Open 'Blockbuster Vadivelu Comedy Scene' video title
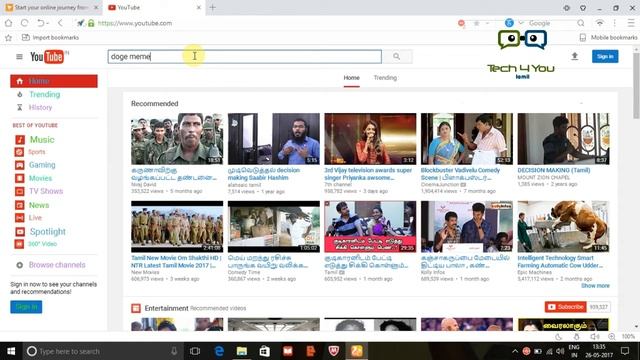This screenshot has width=640, height=360. pyautogui.click(x=460, y=174)
